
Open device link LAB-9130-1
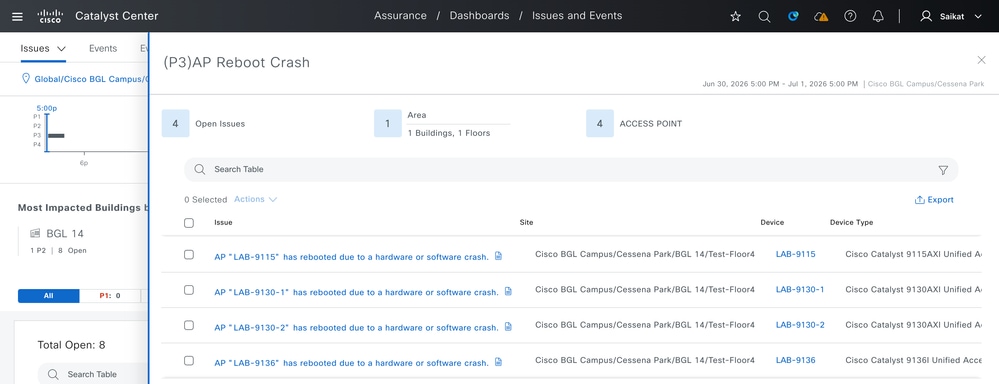point(800,289)
